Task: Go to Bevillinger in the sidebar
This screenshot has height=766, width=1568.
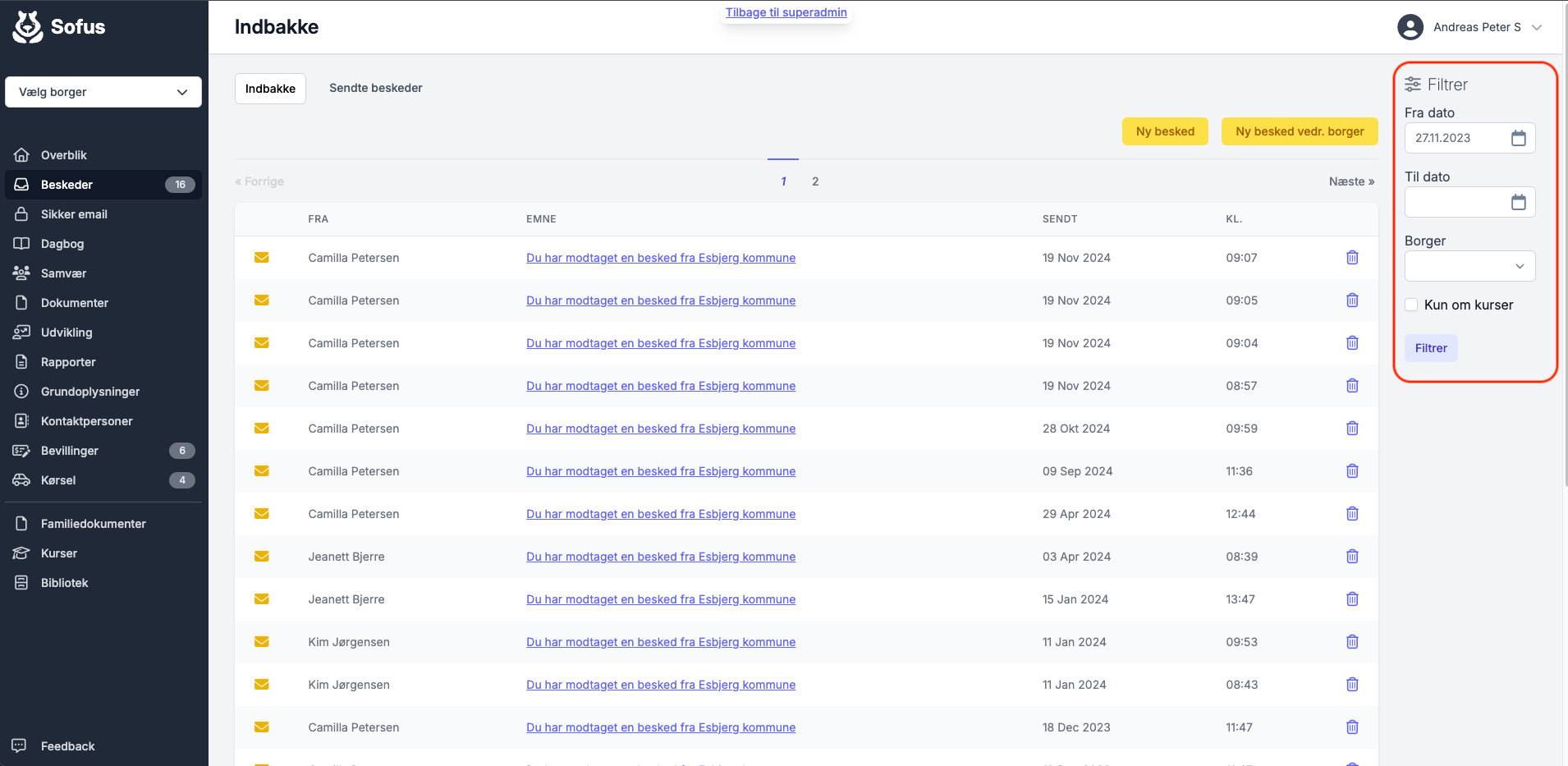Action: (70, 451)
